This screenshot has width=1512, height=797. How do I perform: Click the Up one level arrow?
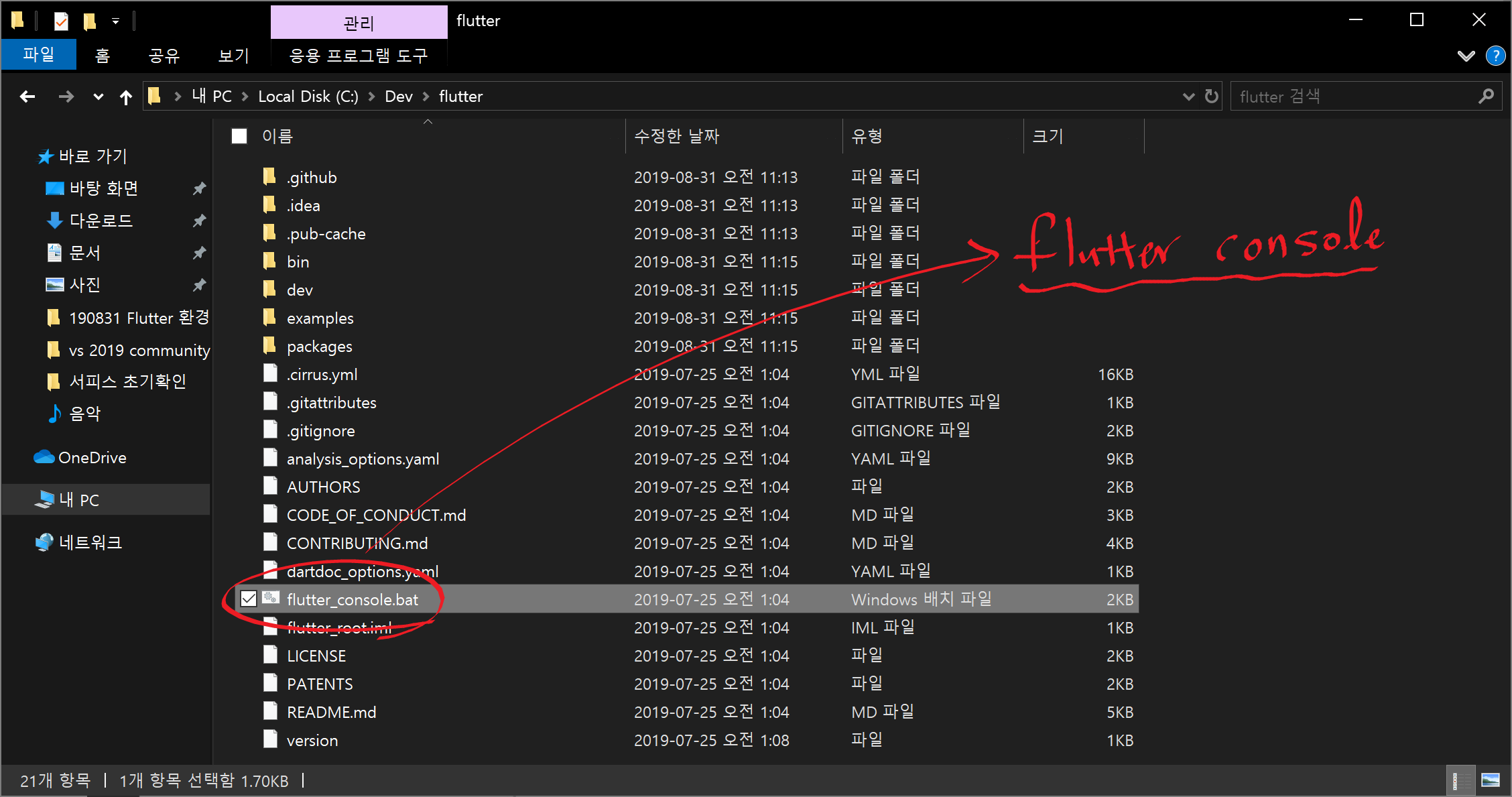point(125,97)
